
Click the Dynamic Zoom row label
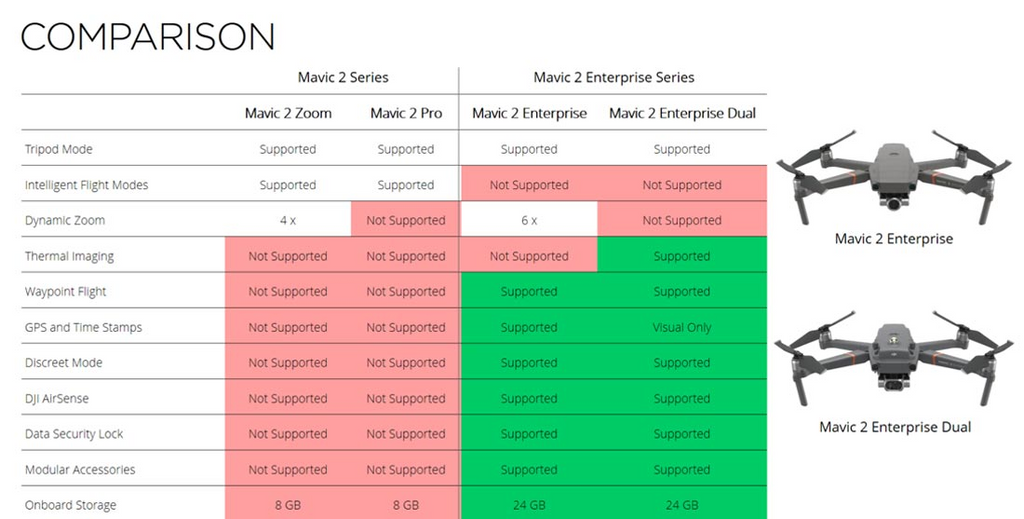coord(65,220)
